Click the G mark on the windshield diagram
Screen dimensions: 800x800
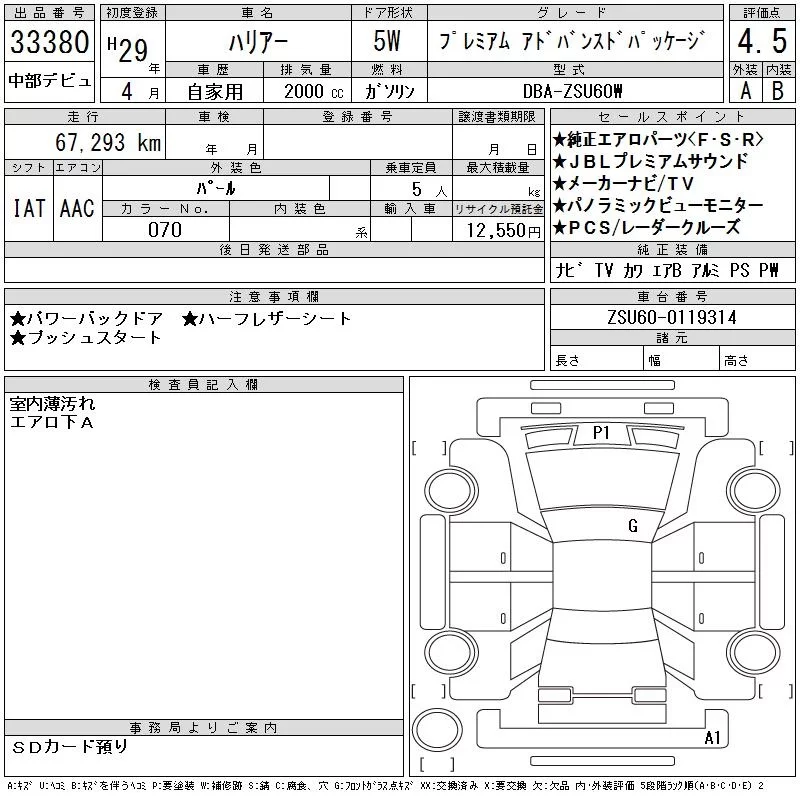coord(633,526)
